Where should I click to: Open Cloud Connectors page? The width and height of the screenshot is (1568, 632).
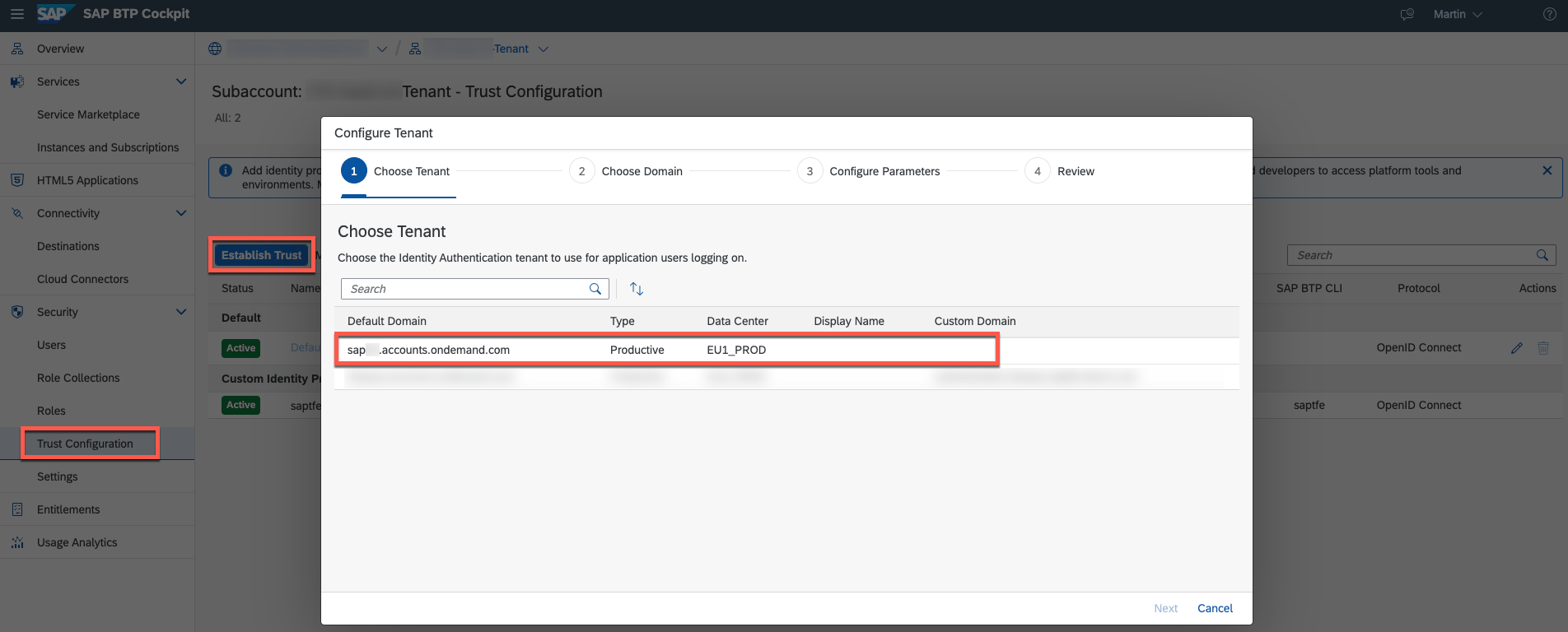(x=82, y=279)
